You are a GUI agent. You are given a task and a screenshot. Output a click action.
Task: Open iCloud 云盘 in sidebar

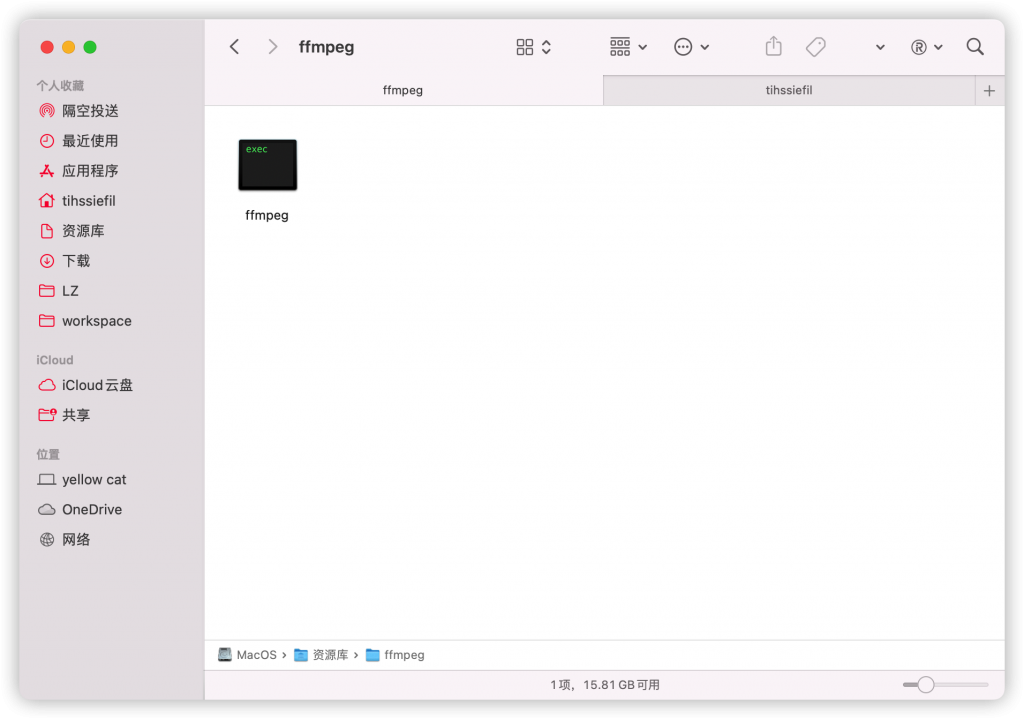pyautogui.click(x=96, y=385)
